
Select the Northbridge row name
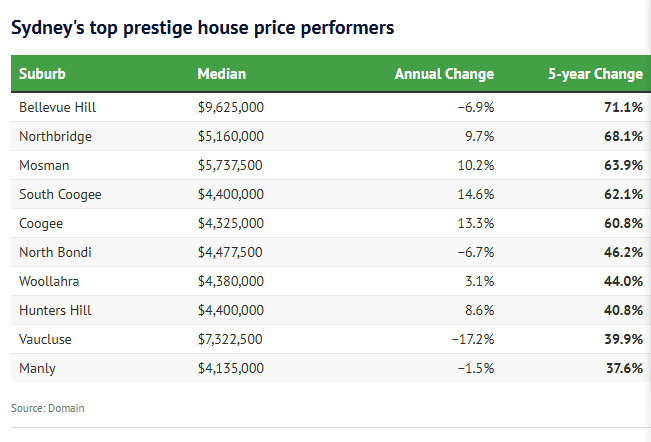click(x=56, y=136)
